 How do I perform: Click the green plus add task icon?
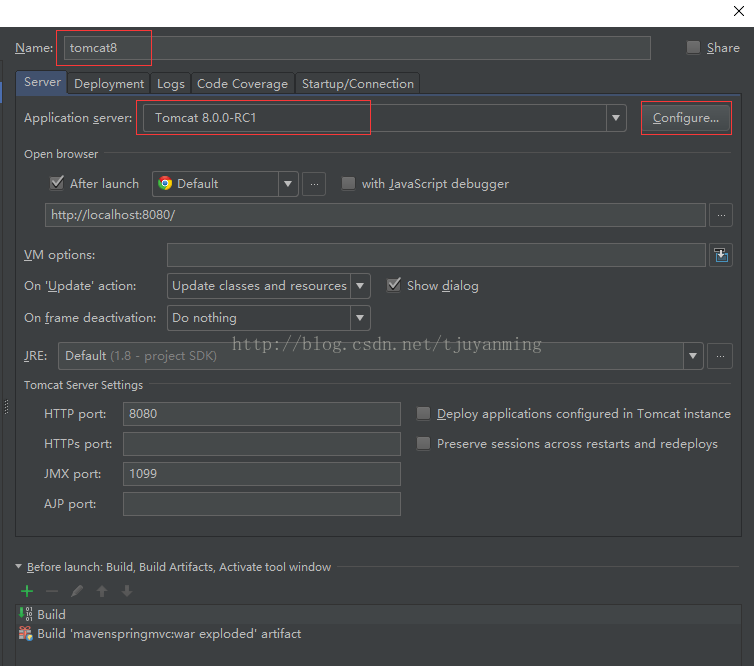pos(27,591)
